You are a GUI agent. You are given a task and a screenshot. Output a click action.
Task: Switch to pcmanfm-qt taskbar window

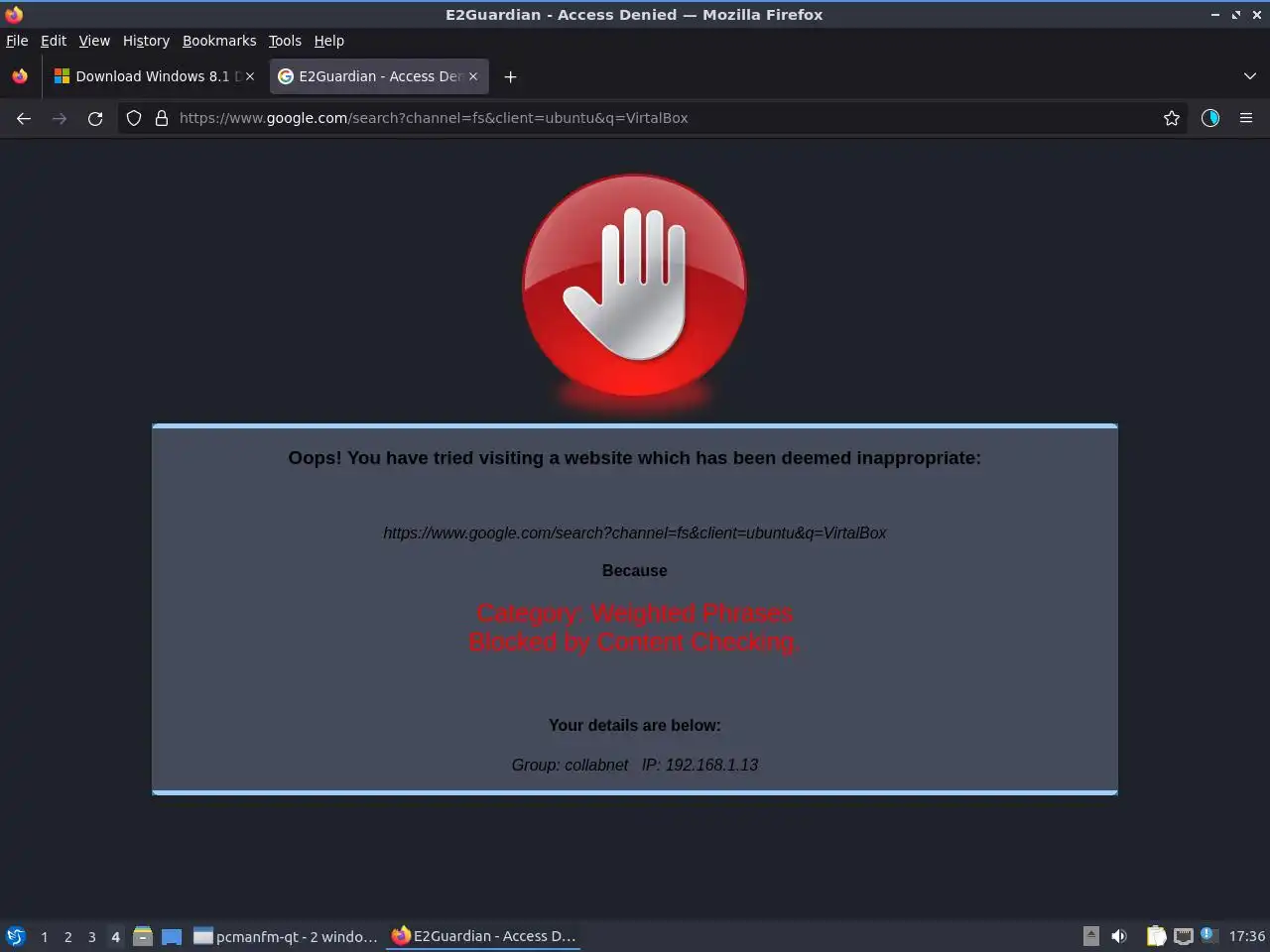[x=286, y=936]
